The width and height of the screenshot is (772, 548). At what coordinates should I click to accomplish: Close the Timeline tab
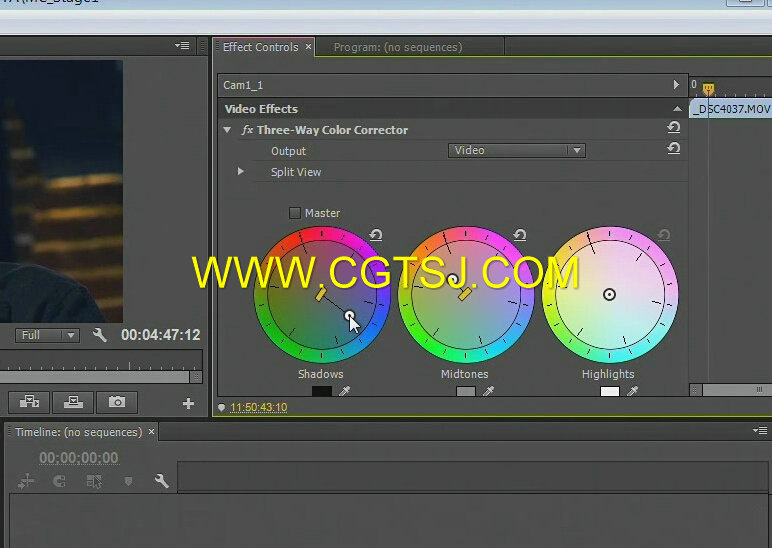[152, 432]
